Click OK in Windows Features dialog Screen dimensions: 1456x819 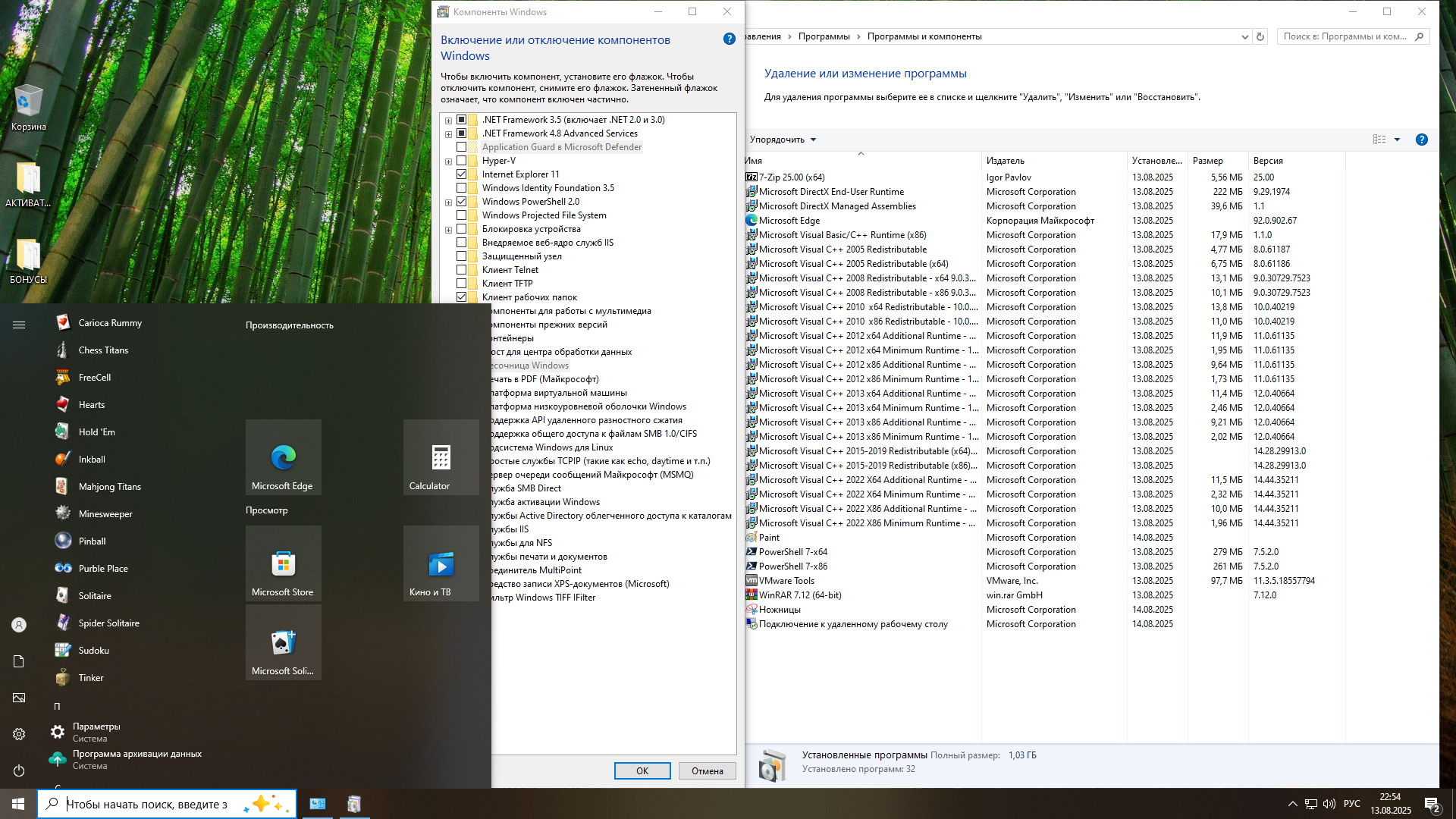coord(642,770)
